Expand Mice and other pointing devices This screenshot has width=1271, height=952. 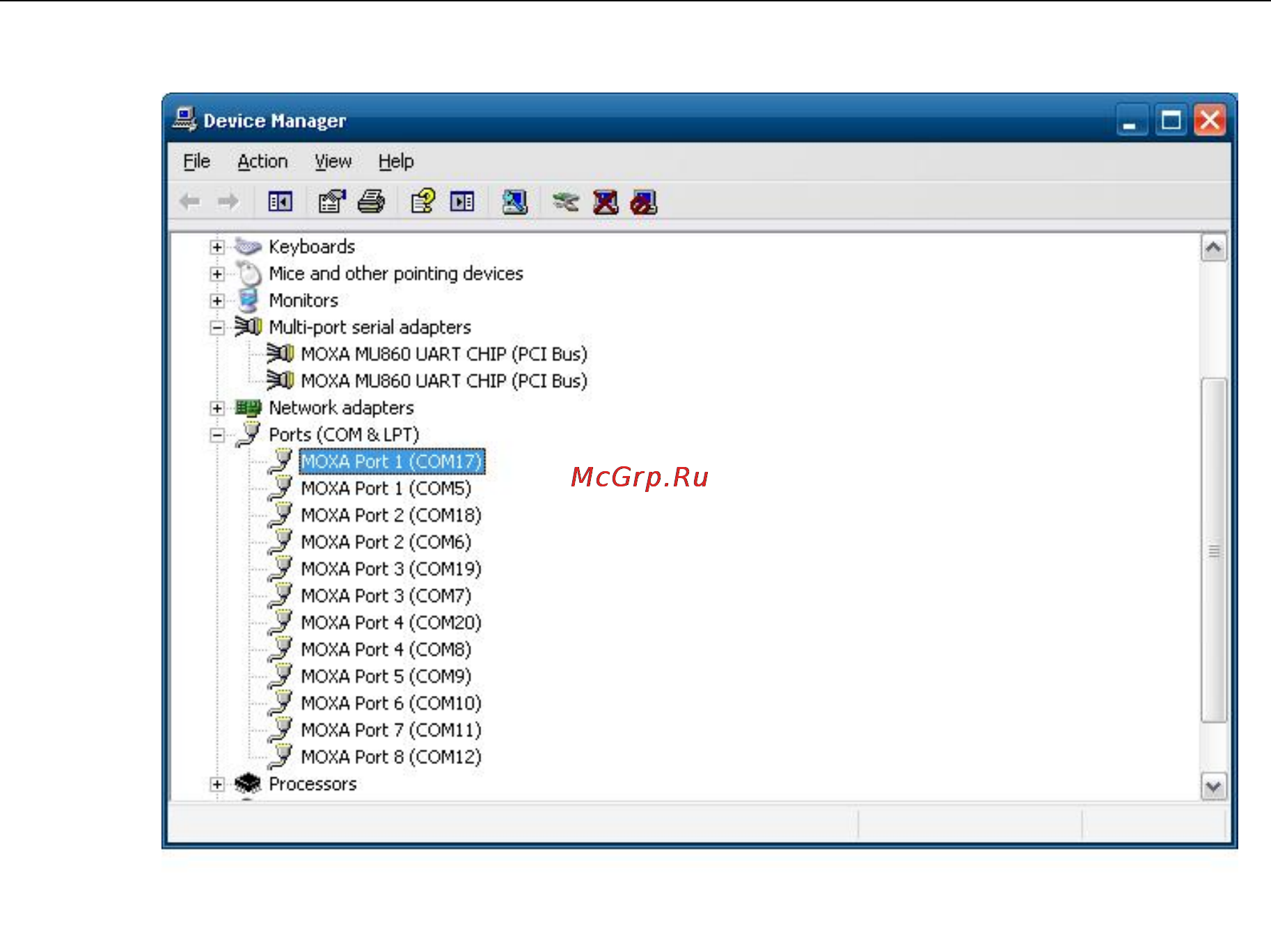217,273
